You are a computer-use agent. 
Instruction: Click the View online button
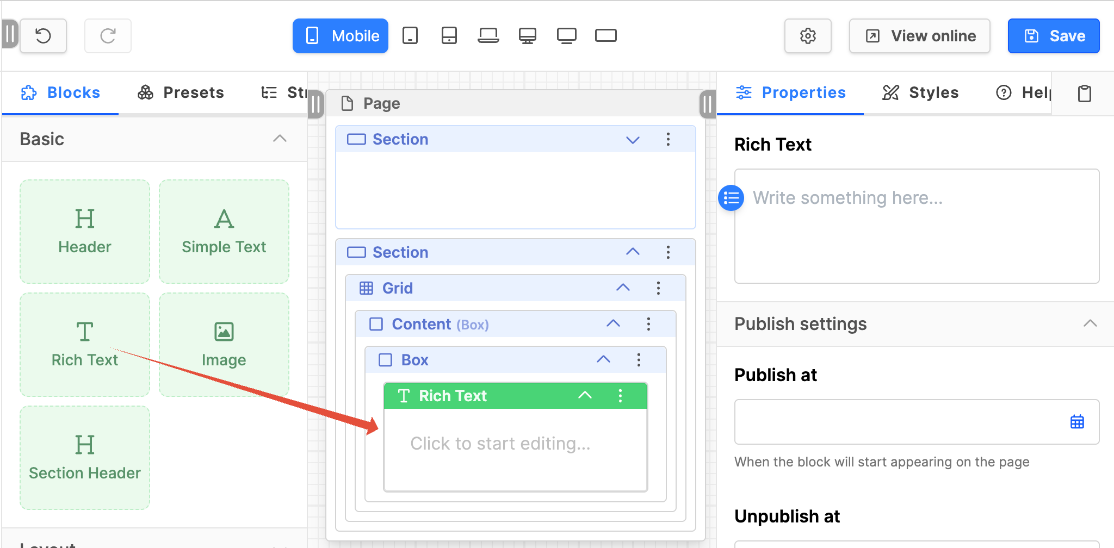coord(919,36)
